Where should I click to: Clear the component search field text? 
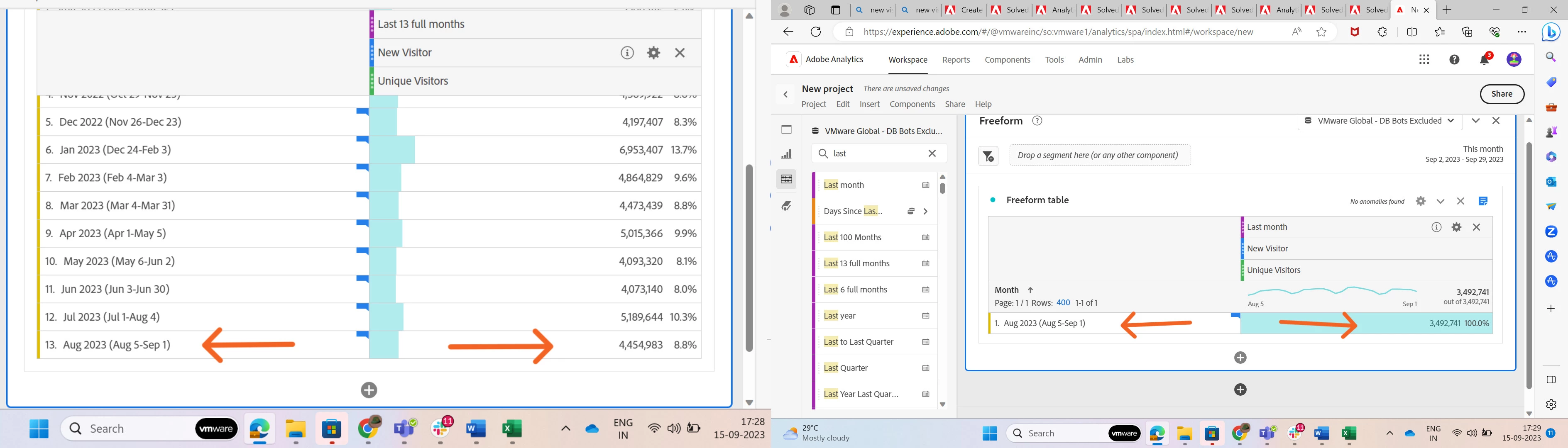[x=932, y=154]
